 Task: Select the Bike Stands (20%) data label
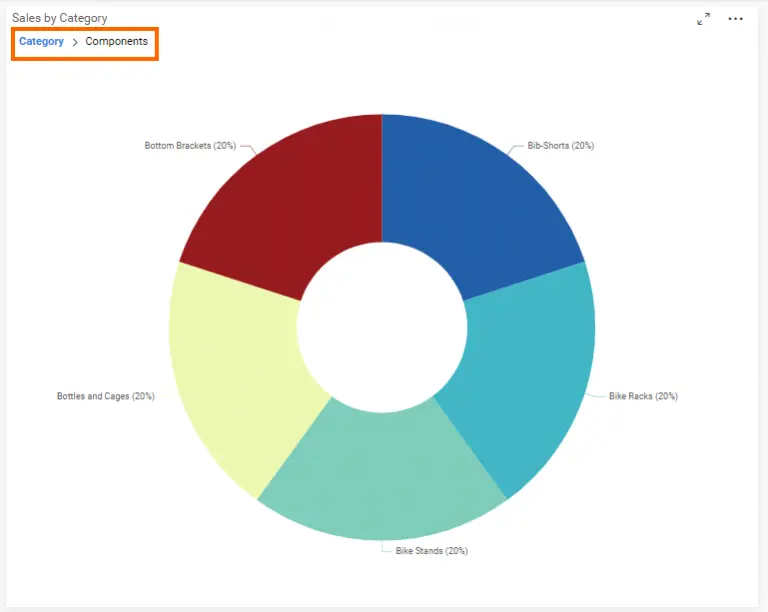click(431, 551)
